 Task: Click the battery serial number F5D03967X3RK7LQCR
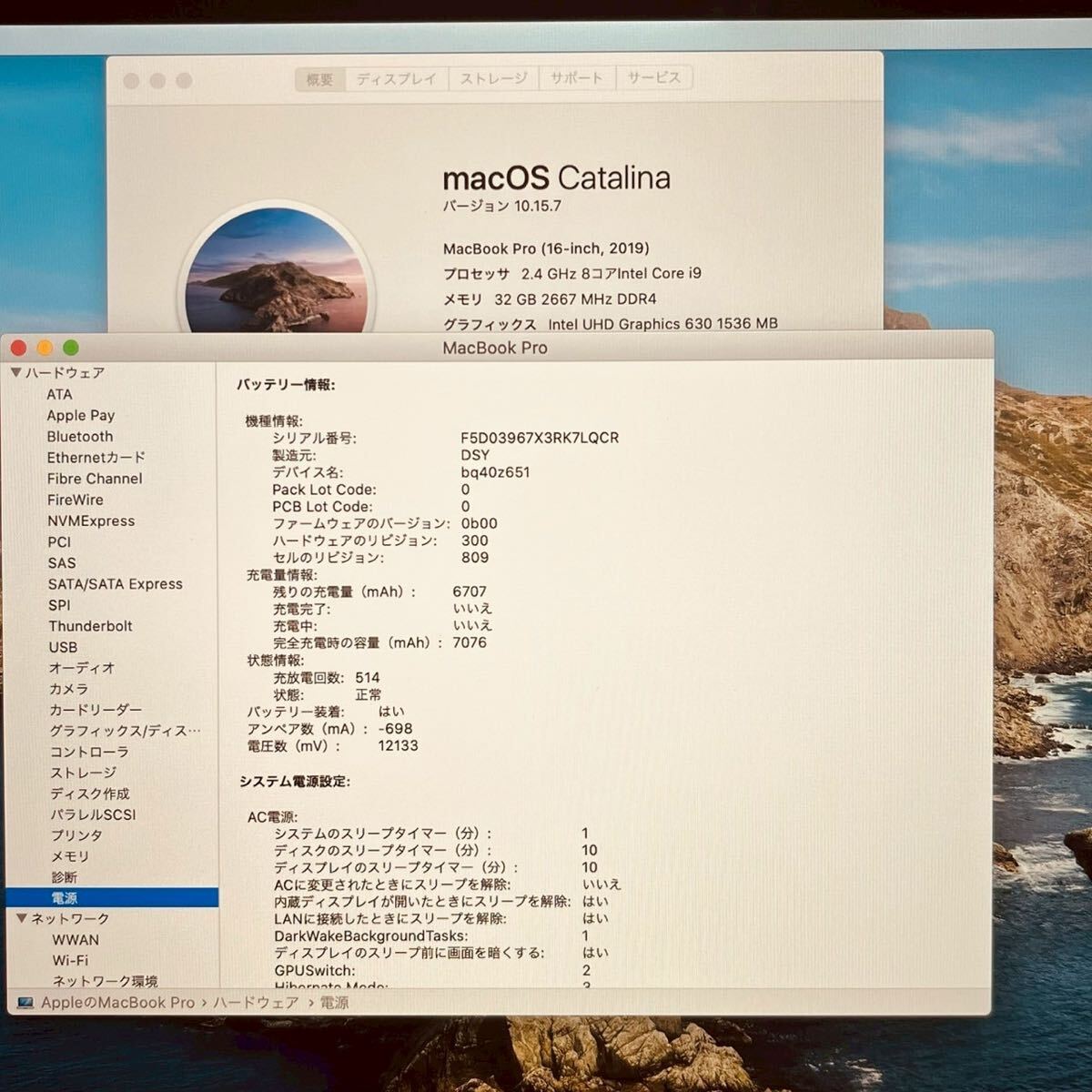(x=540, y=438)
